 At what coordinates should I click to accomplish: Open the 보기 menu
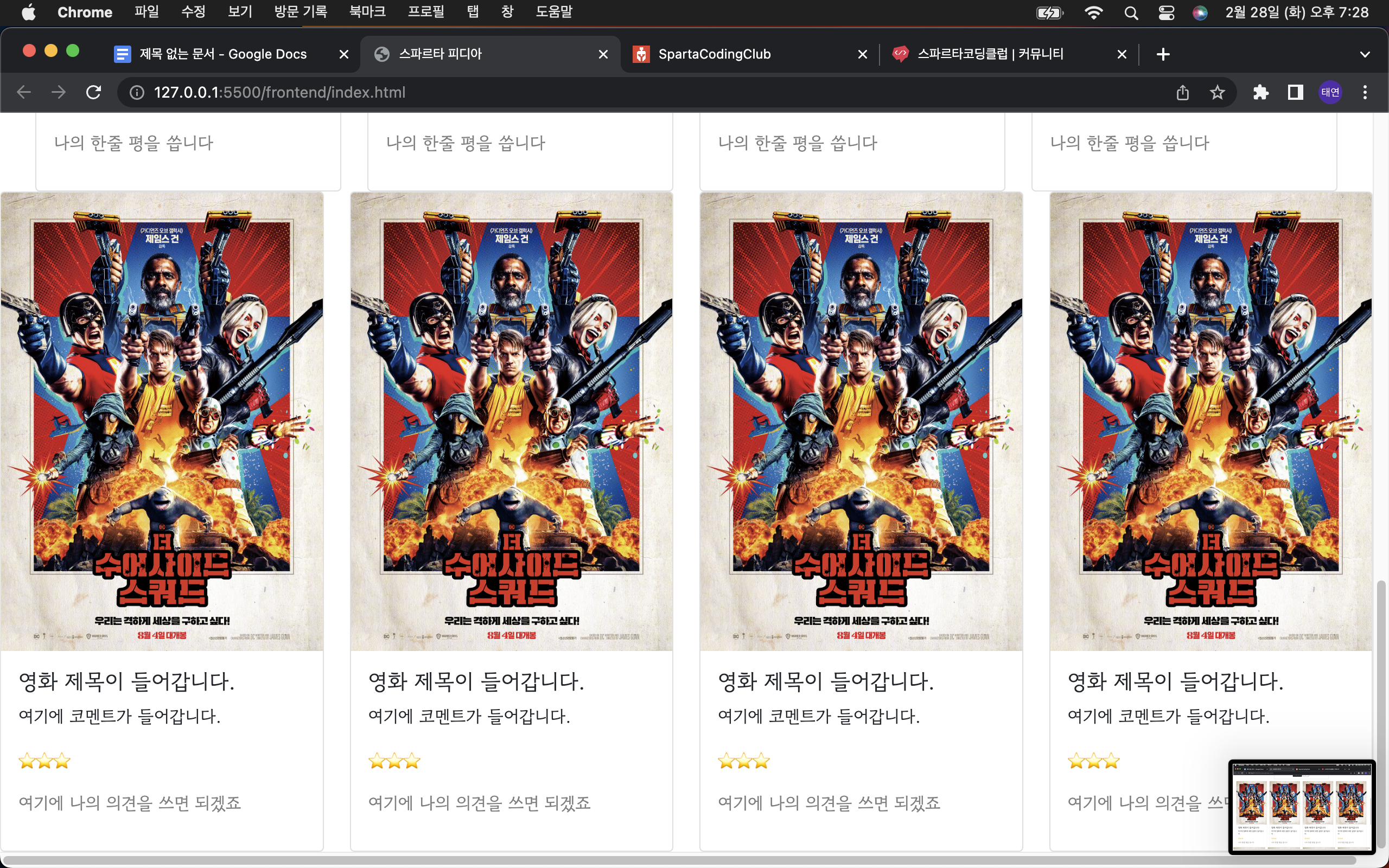240,12
